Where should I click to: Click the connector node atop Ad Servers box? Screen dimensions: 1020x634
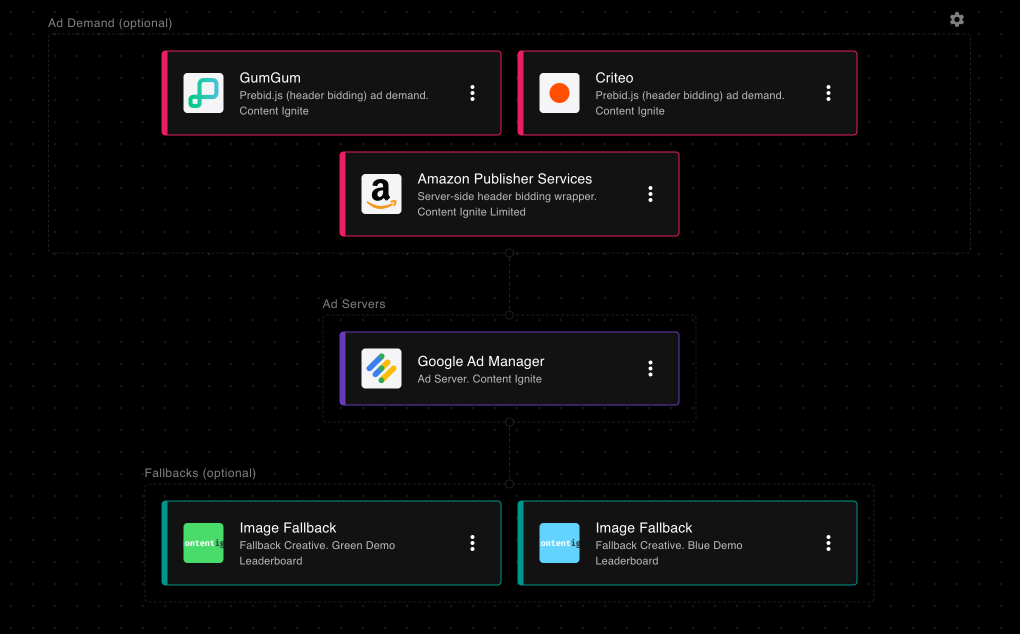[x=509, y=315]
